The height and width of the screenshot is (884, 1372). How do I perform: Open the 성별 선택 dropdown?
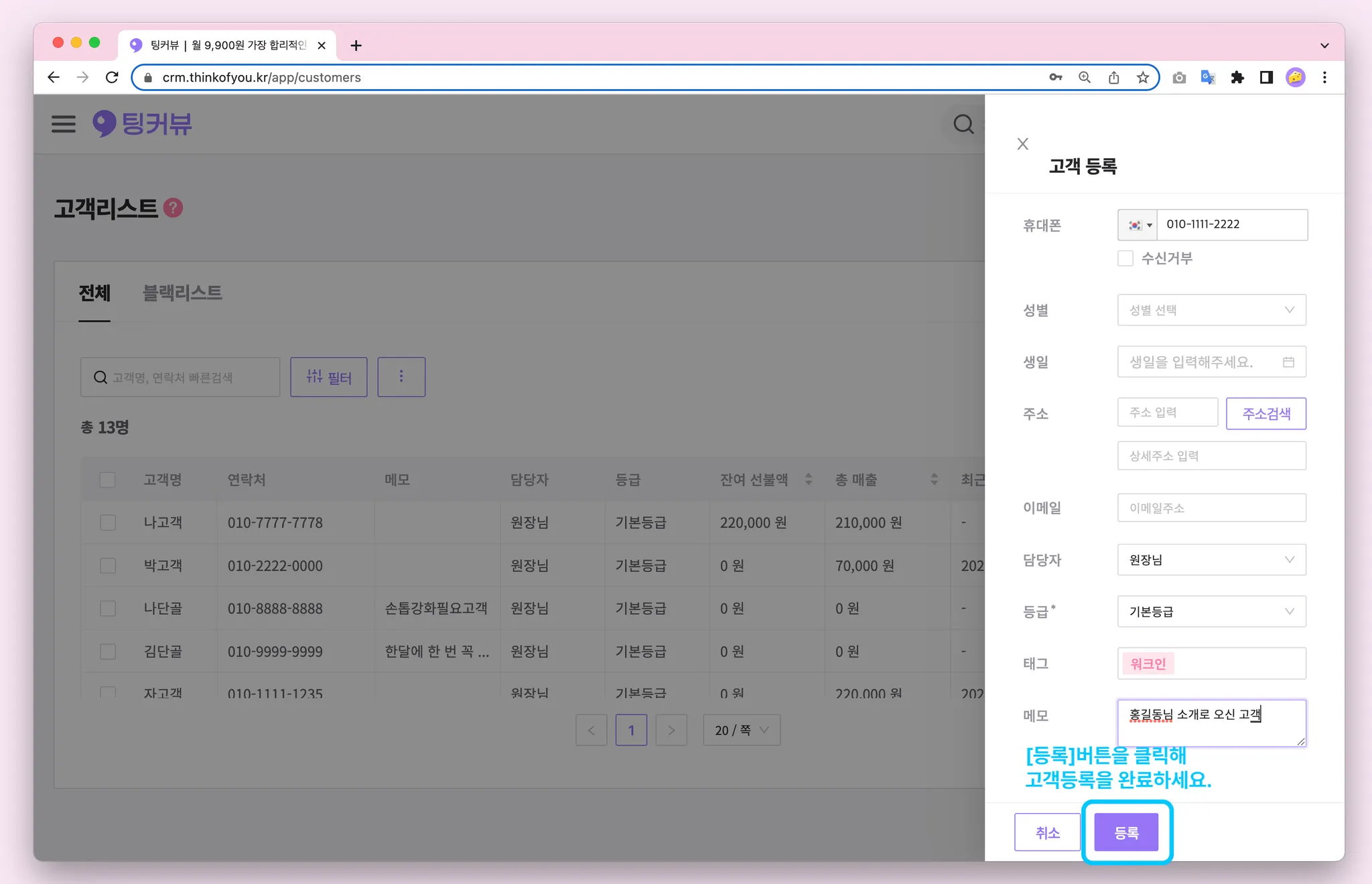click(1211, 310)
